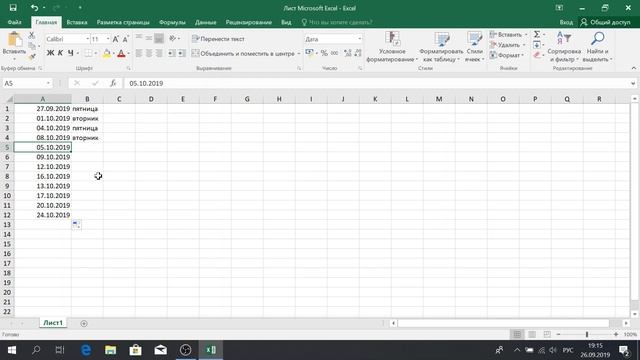640x360 pixels.
Task: Click the Undo arrow icon
Action: pos(34,8)
